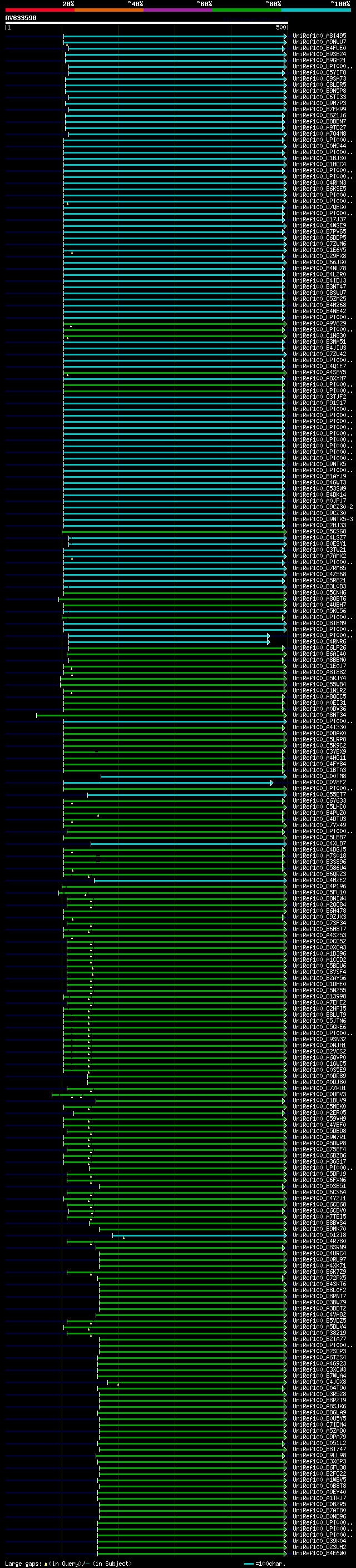Open hit UniRef100_Q9SA73
This screenshot has width=356, height=1568.
tap(319, 78)
